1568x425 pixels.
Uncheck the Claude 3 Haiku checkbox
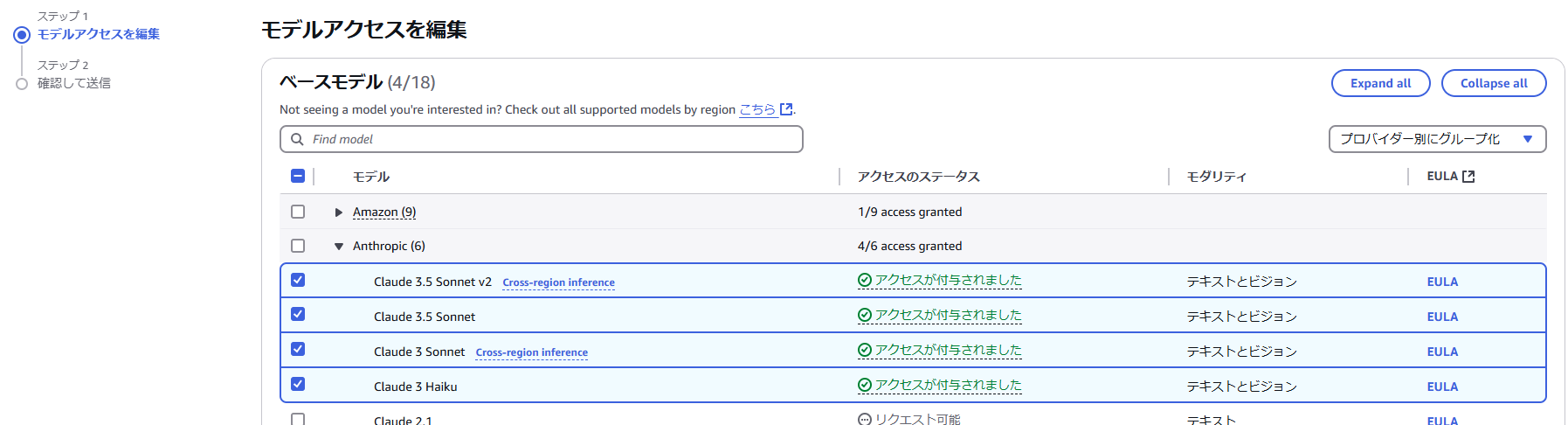coord(298,384)
